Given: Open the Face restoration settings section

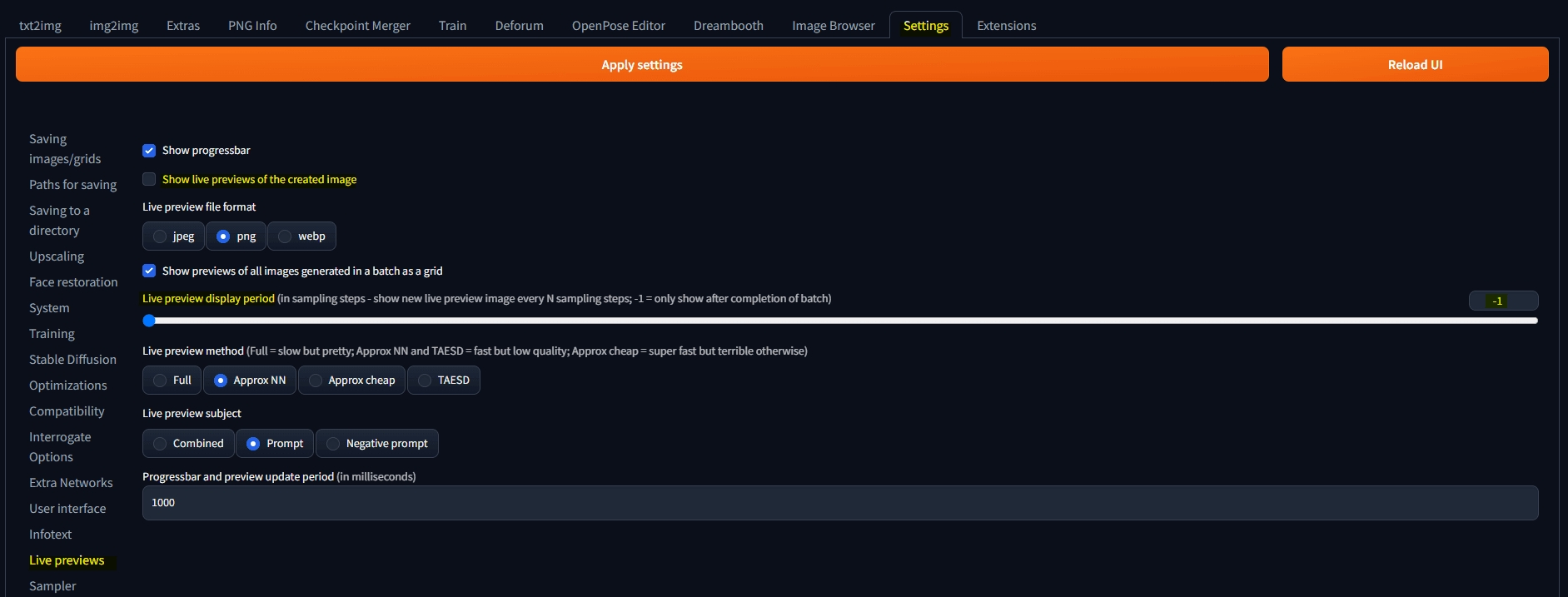Looking at the screenshot, I should (x=73, y=282).
